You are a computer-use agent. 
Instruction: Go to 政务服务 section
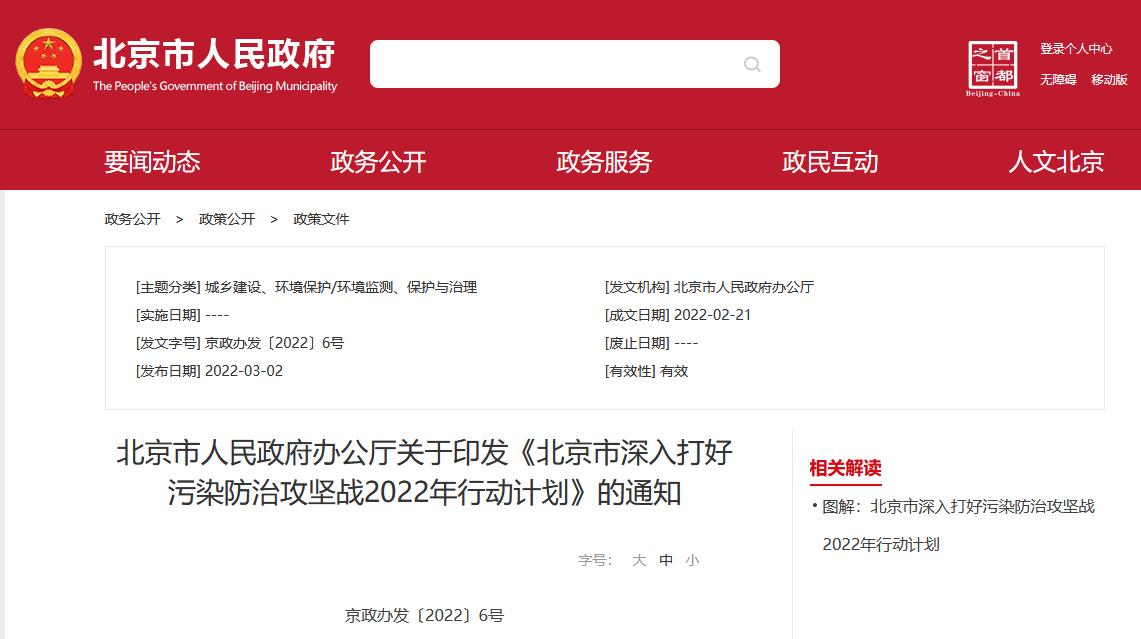pos(604,162)
